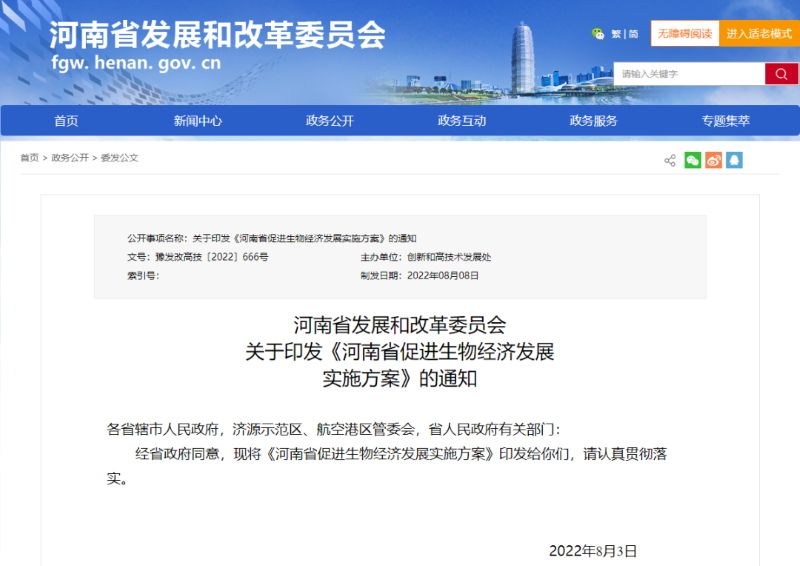The image size is (800, 566).
Task: Open the 新闻中心 navigation menu
Action: 198,121
